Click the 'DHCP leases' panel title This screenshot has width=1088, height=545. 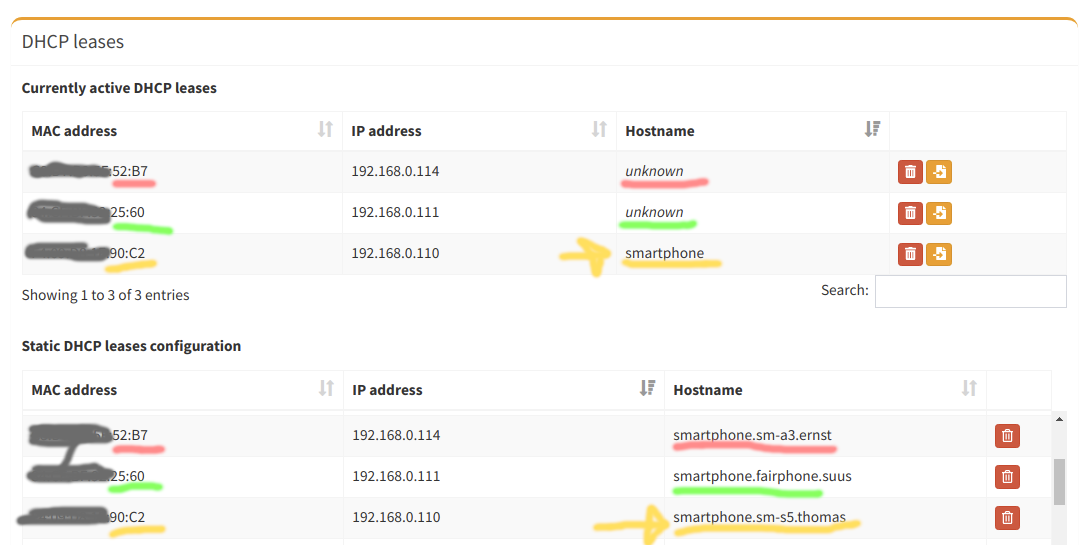[73, 42]
